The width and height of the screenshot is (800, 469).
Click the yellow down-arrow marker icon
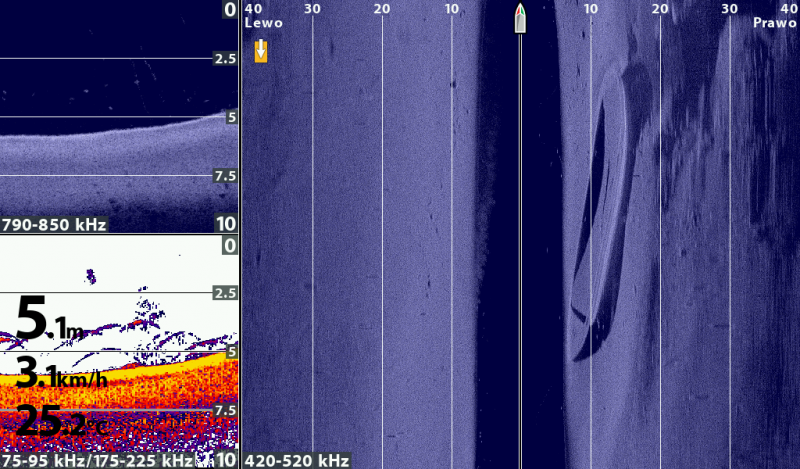261,51
